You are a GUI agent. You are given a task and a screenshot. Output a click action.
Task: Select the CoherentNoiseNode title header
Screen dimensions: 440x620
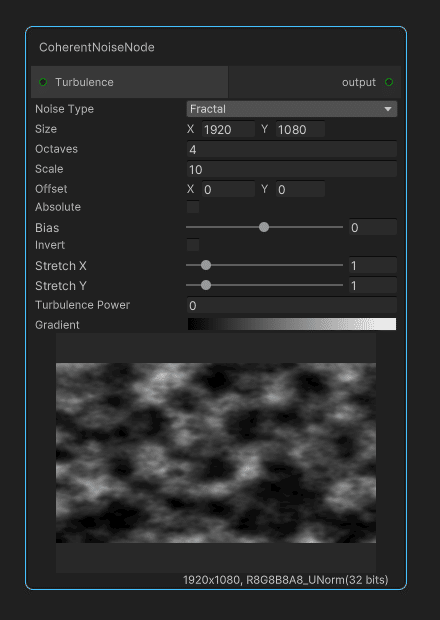coord(97,47)
